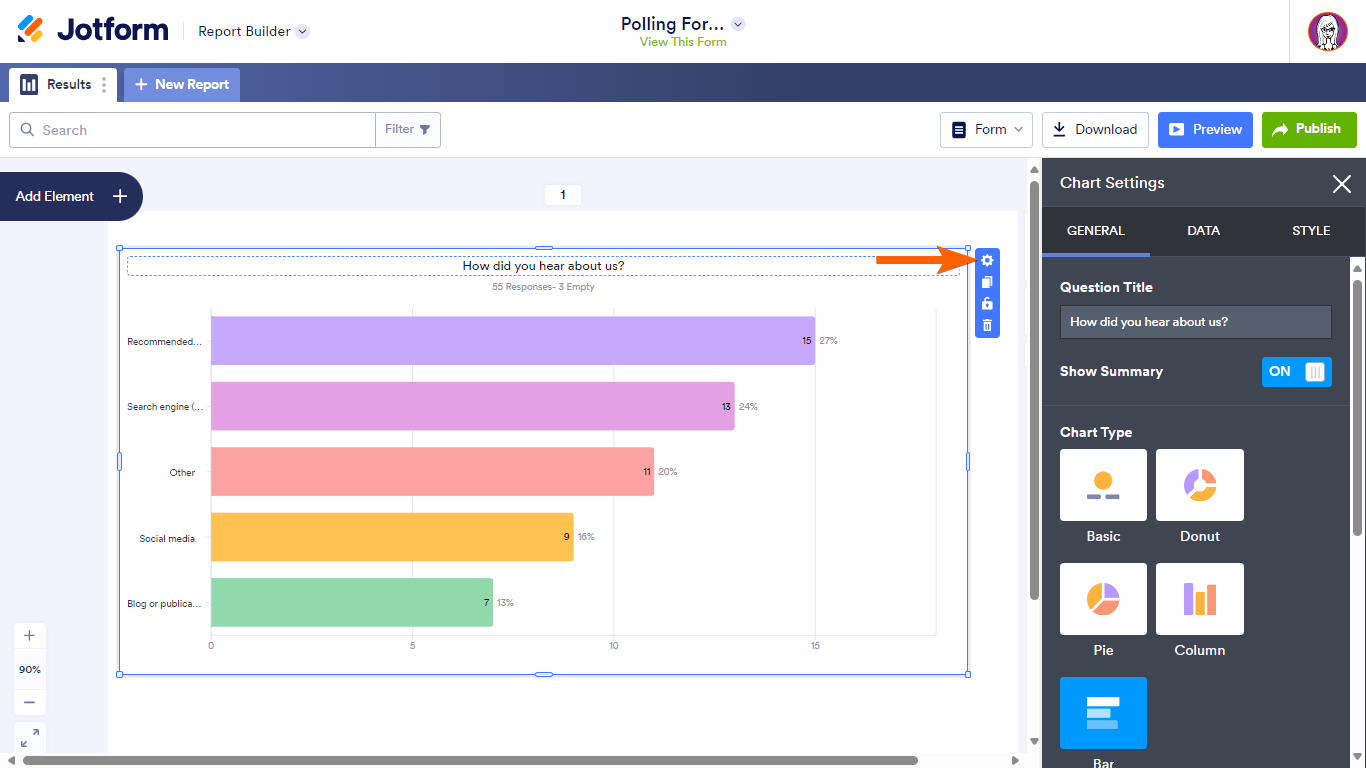Screen dimensions: 1366x768
Task: Close the Chart Settings panel
Action: [x=1342, y=183]
